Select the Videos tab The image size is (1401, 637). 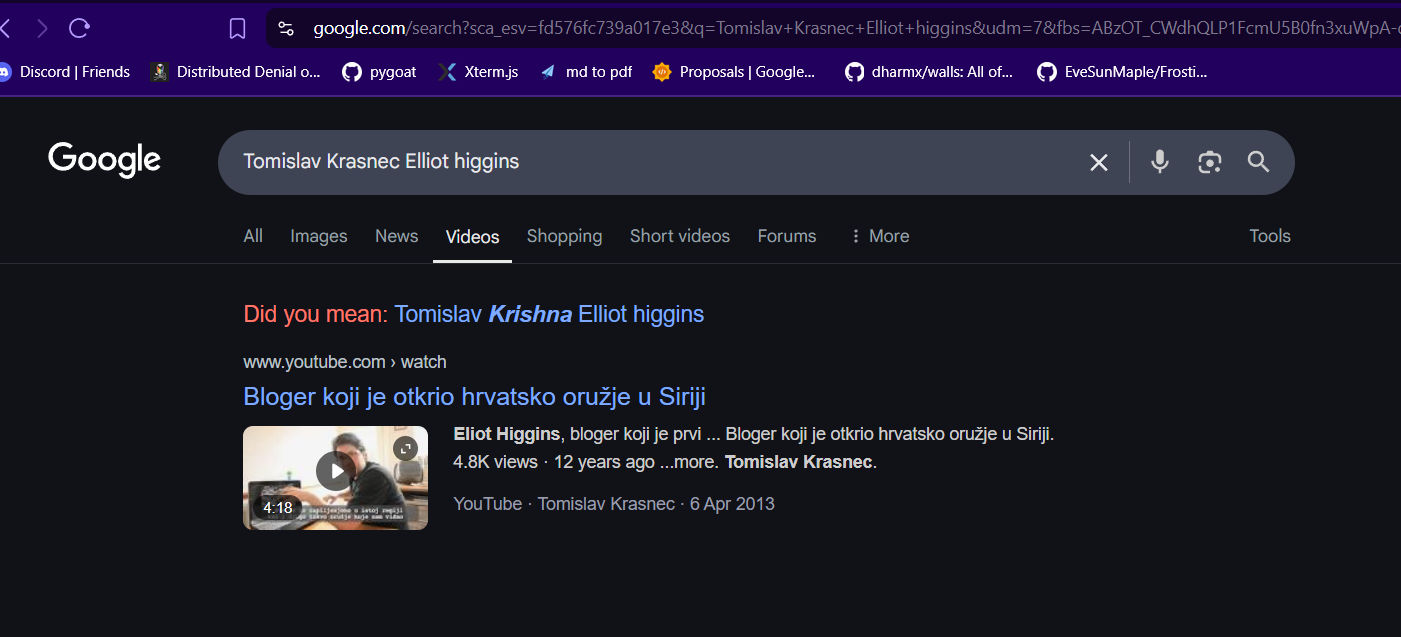coord(473,237)
